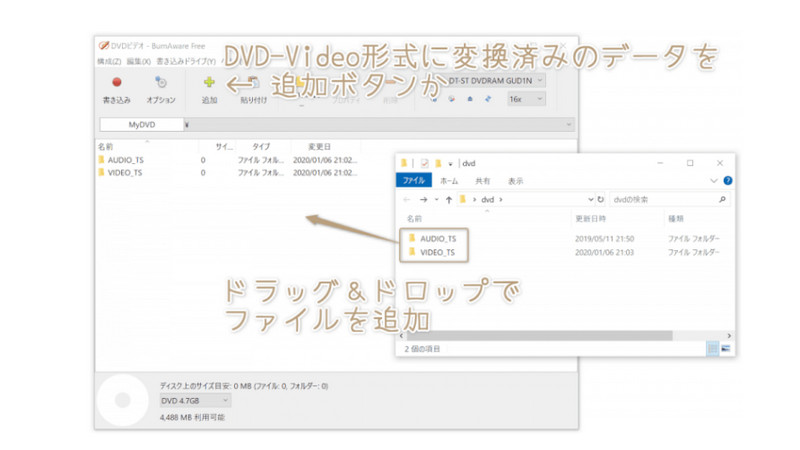
Task: Switch to the 共有 ribbon tab
Action: click(x=483, y=181)
